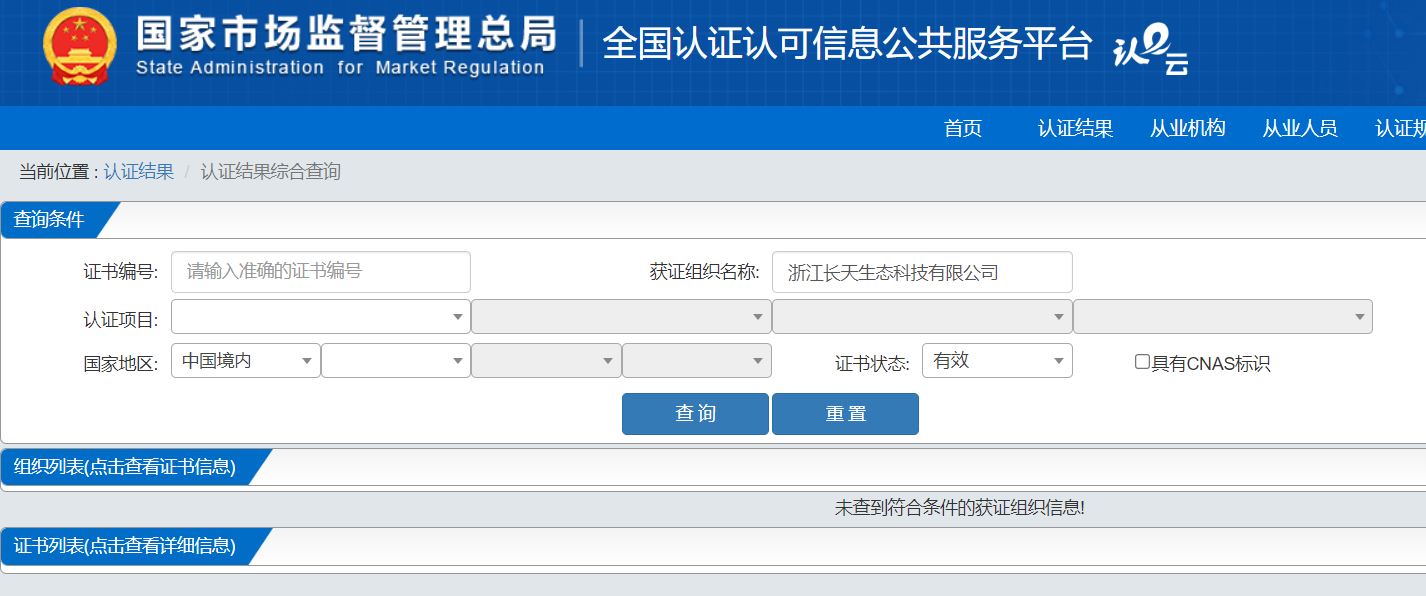Click the 证书编号 input field
Image resolution: width=1426 pixels, height=596 pixels.
[x=321, y=272]
